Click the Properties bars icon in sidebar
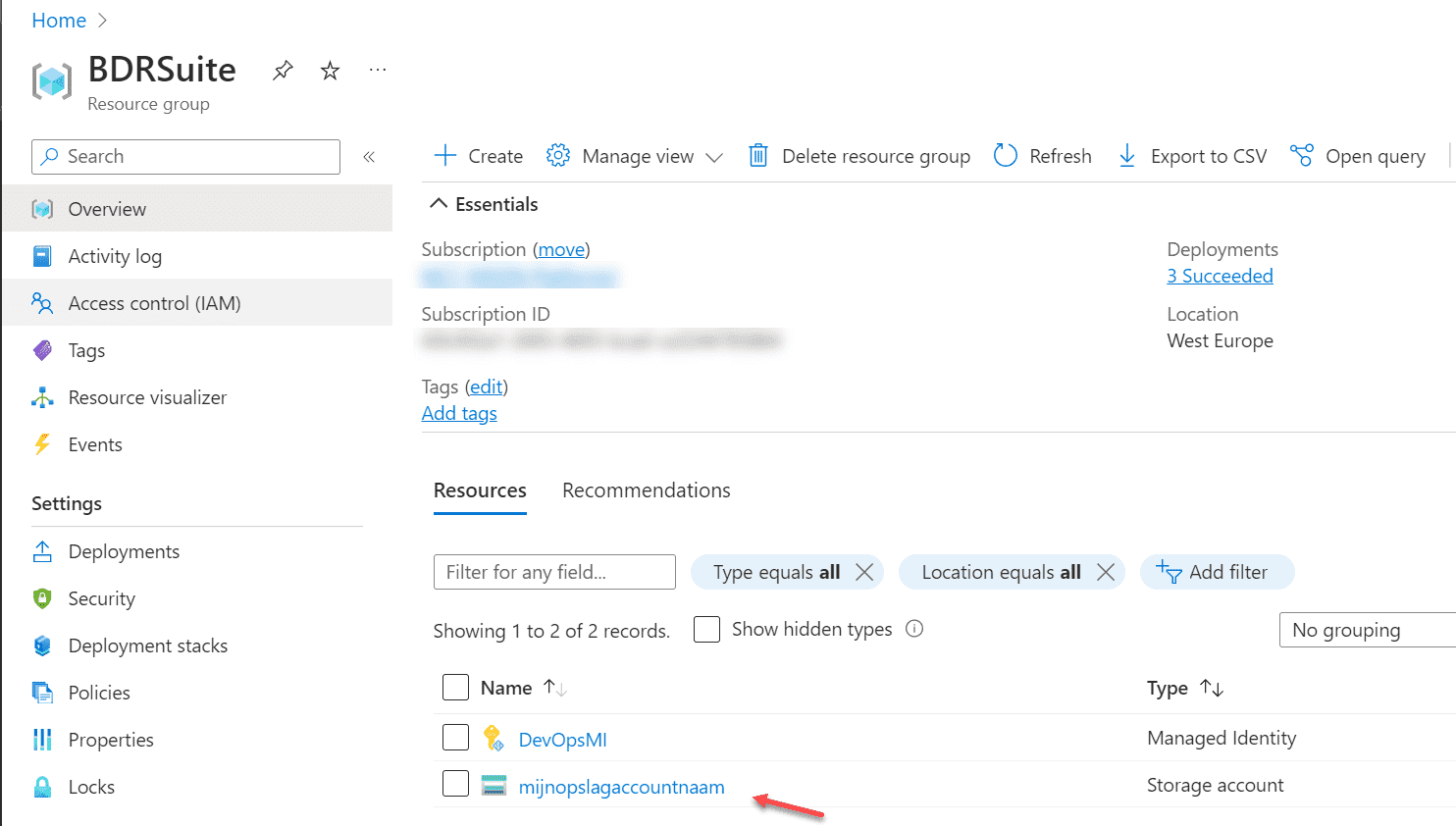 (x=42, y=740)
